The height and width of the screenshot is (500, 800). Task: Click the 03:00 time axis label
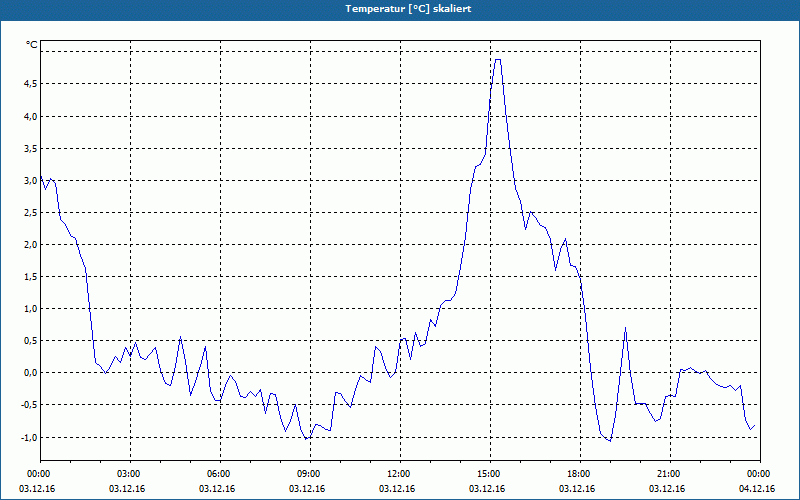pos(131,474)
